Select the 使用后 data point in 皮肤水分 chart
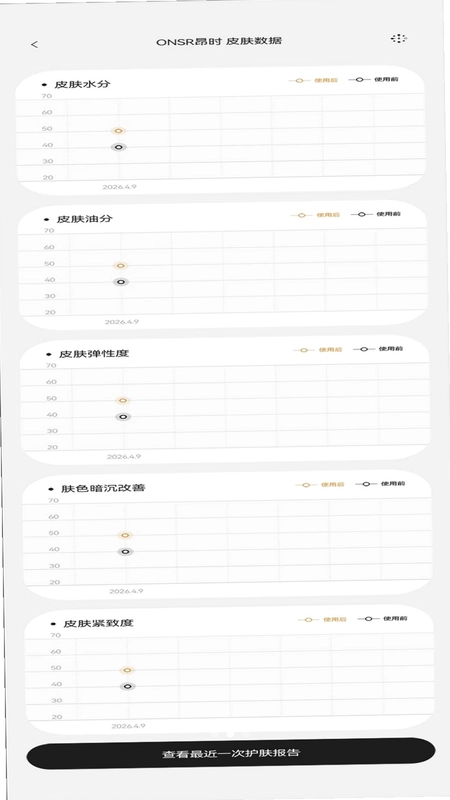Image resolution: width=450 pixels, height=800 pixels. 118,131
